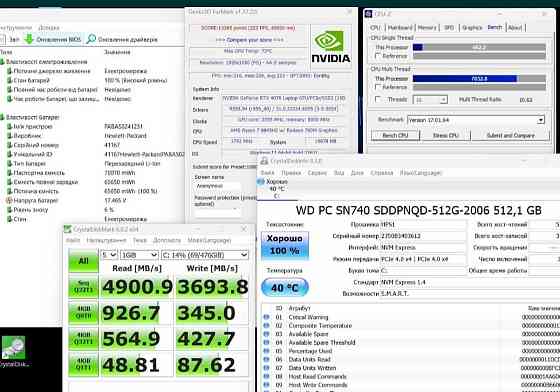Click the CPU Multi Thread This Processor bar
Image resolution: width=560 pixels, height=392 pixels.
click(479, 79)
